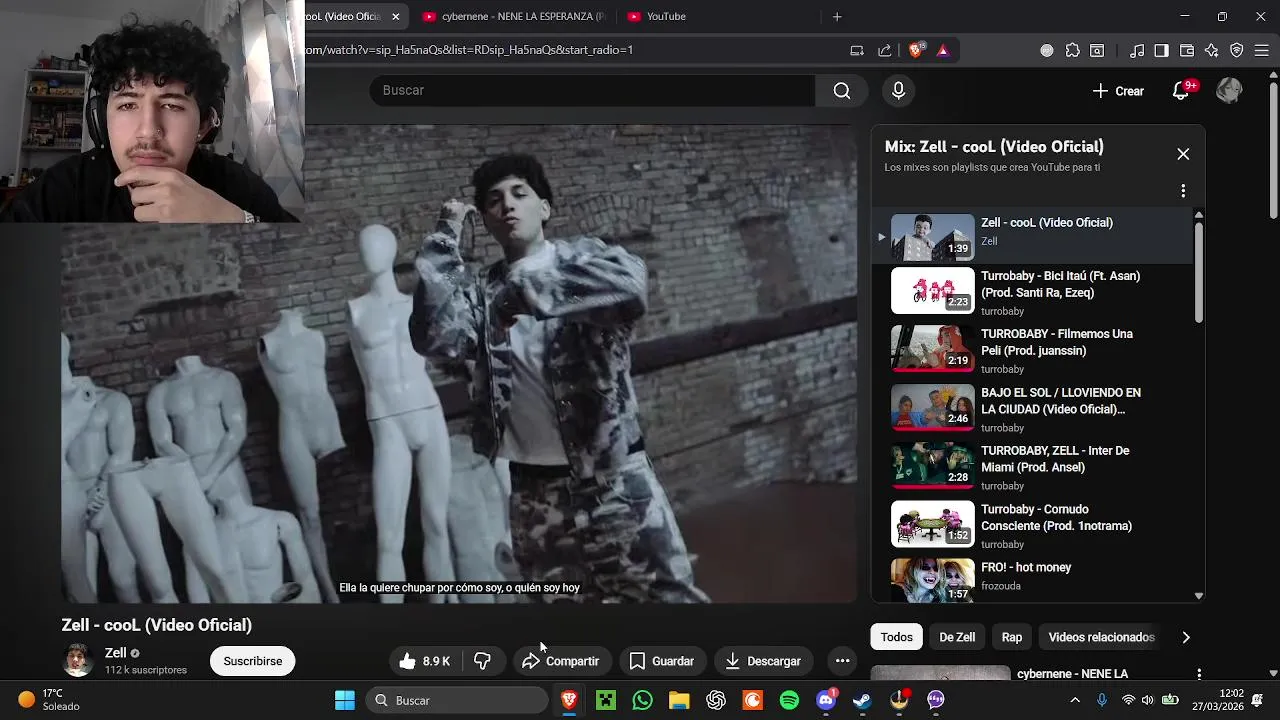Viewport: 1280px width, 720px height.
Task: Select Zell cooL Video Oficial playlist item
Action: coord(1033,235)
